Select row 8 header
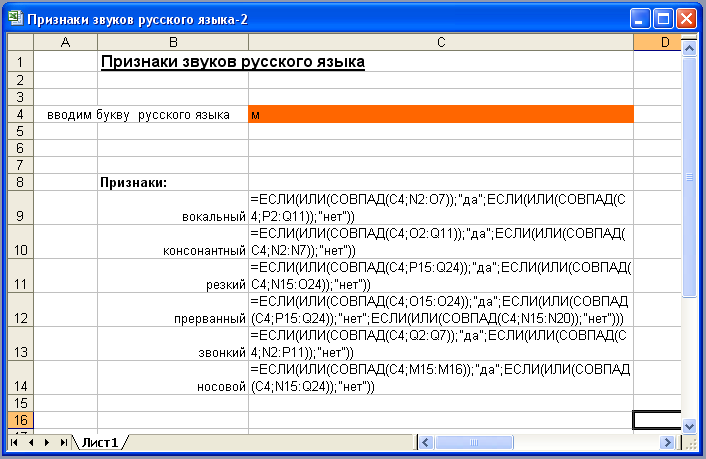 click(20, 182)
